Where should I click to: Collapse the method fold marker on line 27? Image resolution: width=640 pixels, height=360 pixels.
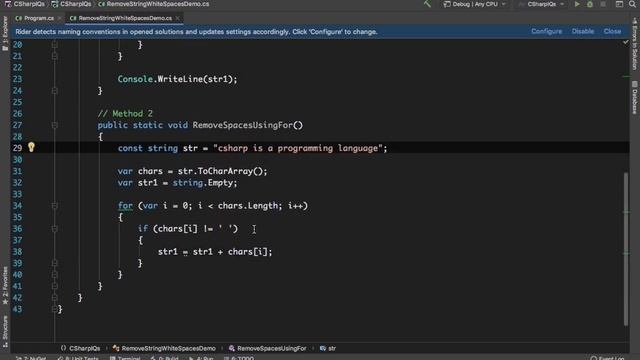tap(55, 125)
